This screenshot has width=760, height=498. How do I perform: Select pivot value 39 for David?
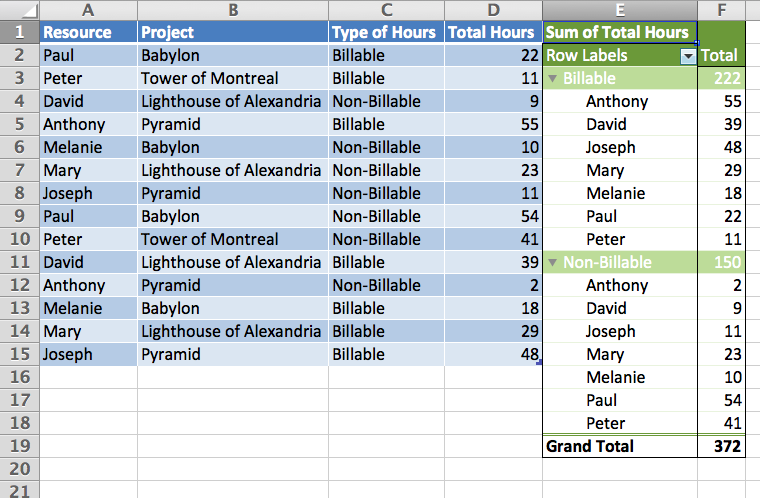(722, 124)
